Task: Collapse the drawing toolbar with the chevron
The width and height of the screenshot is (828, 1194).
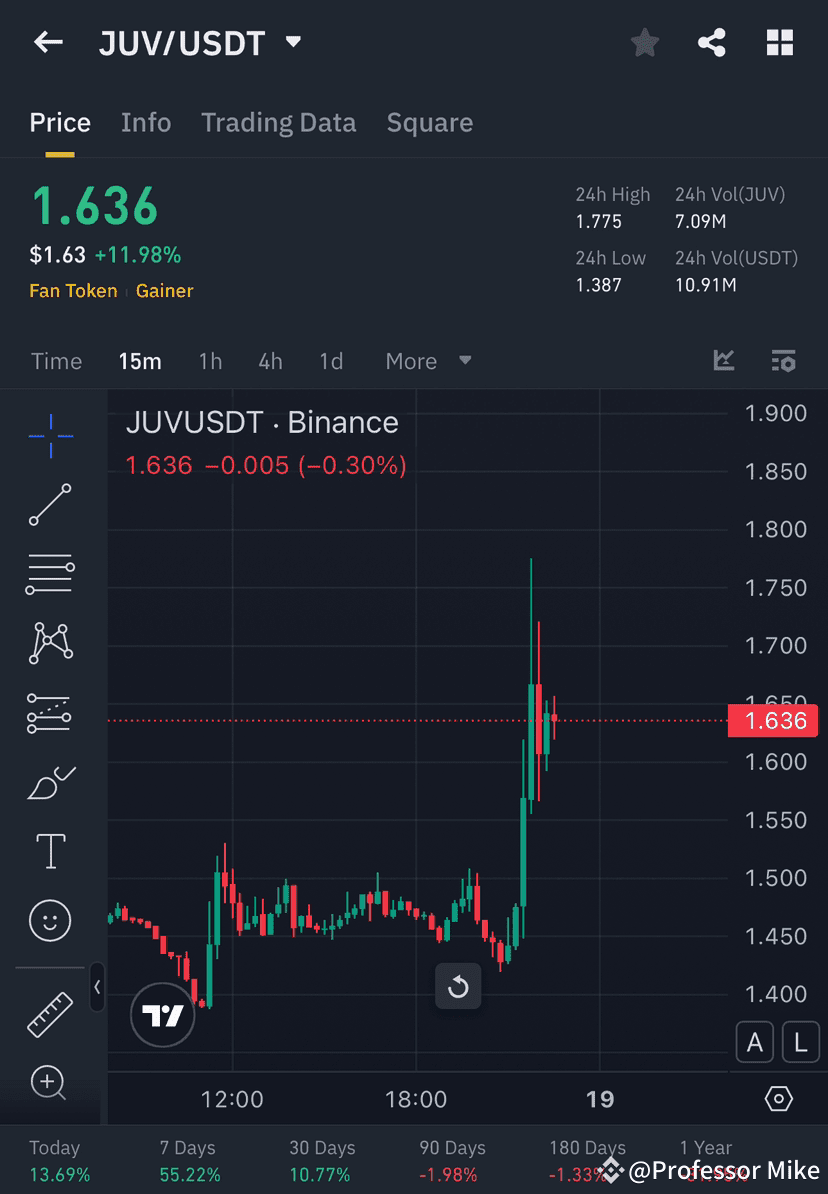Action: pos(97,988)
